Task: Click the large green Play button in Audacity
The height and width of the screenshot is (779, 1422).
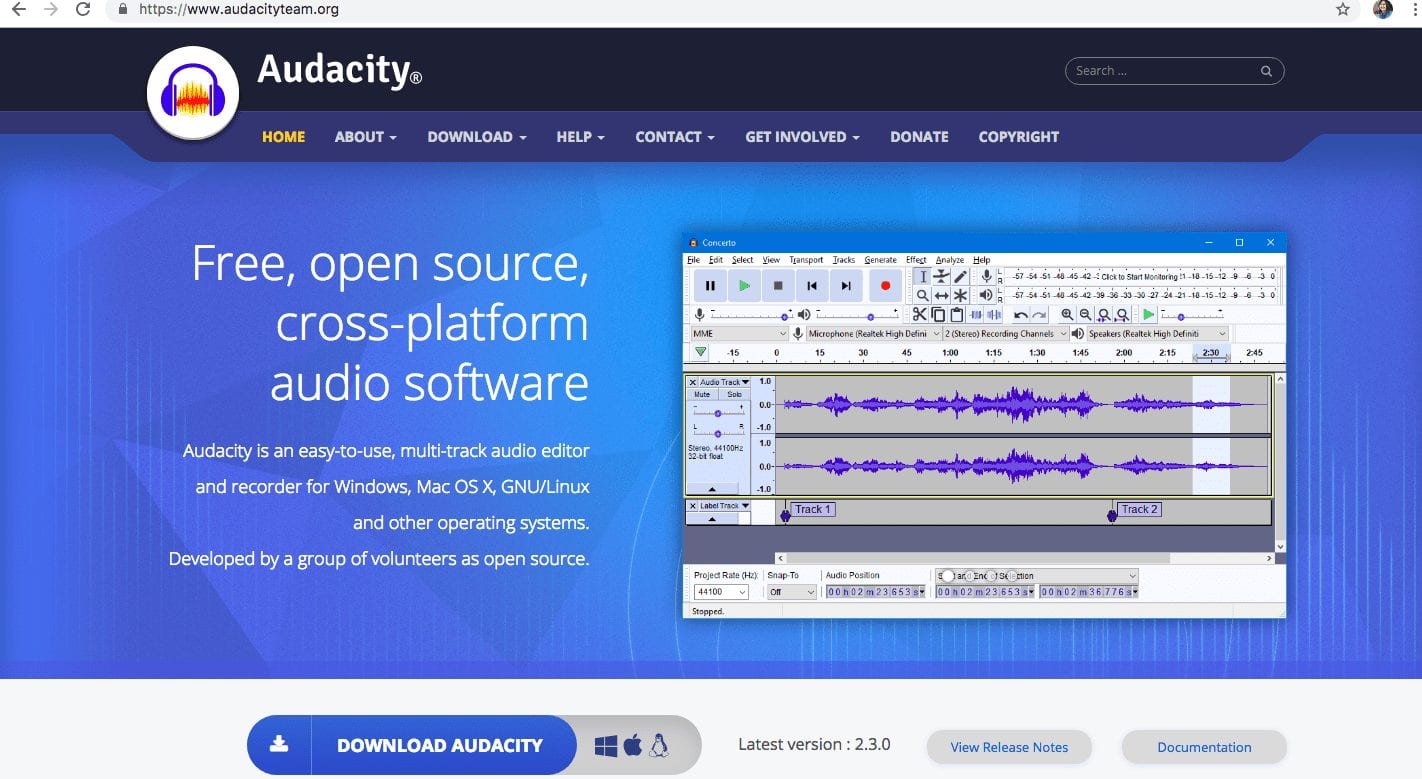Action: click(x=744, y=286)
